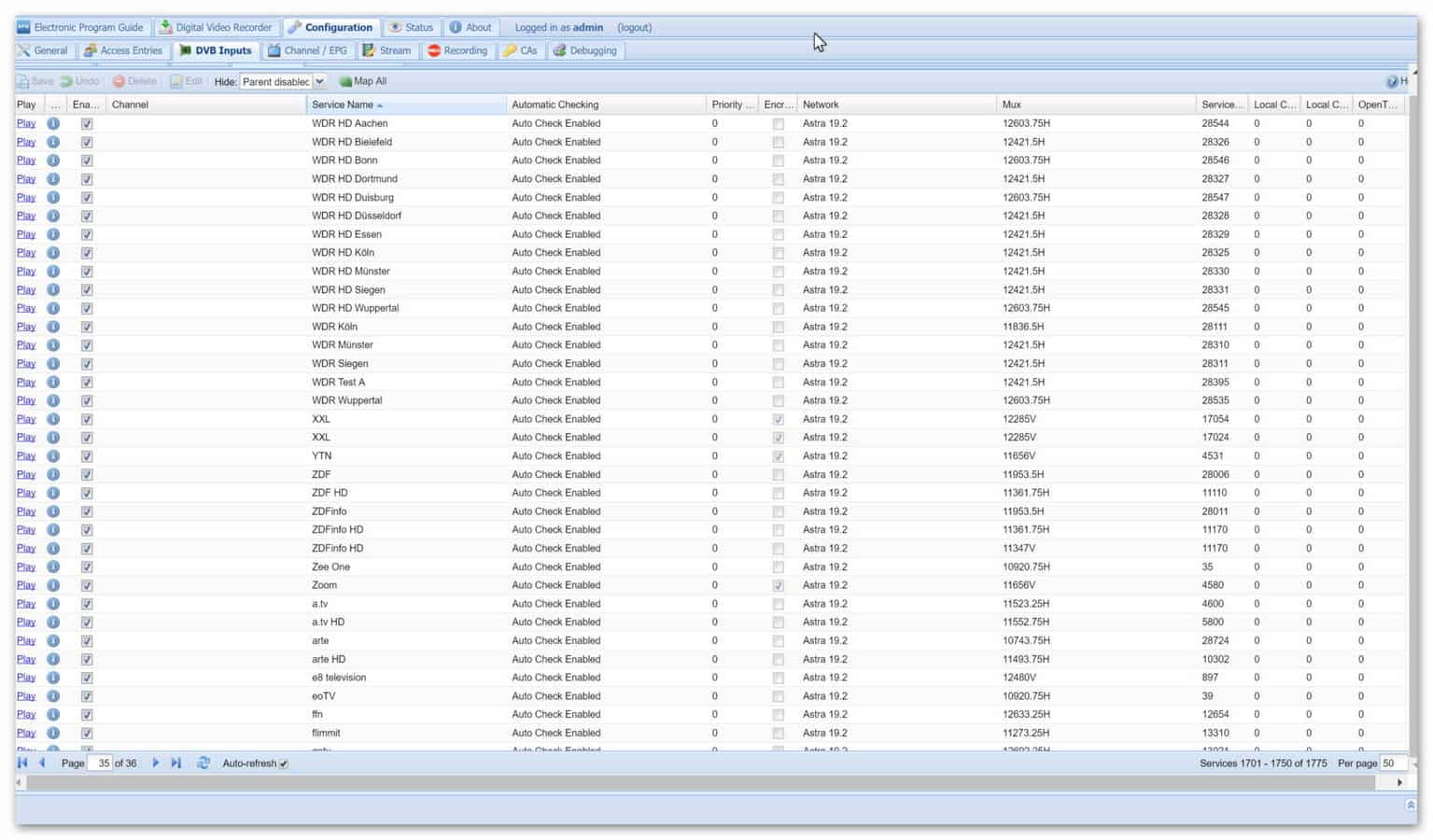Click the logout link
This screenshot has height=840, width=1433.
click(x=634, y=27)
